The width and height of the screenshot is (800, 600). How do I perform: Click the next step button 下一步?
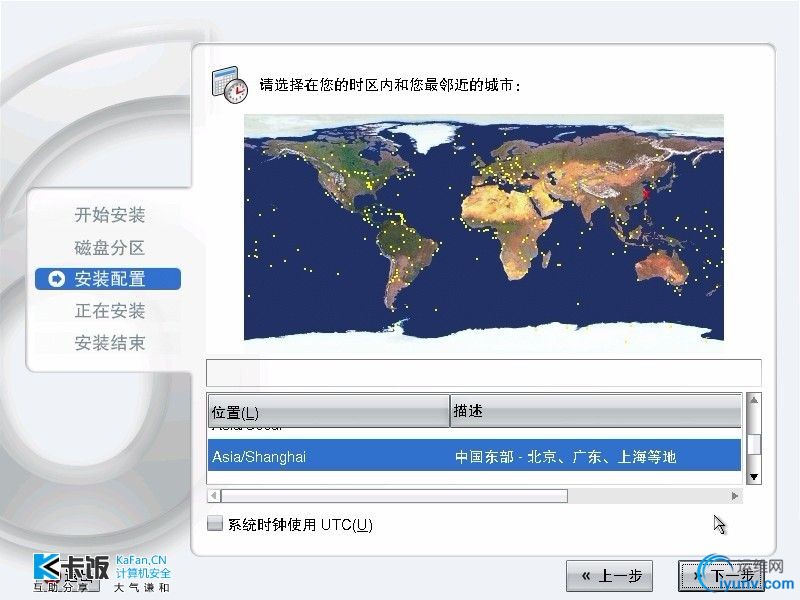click(x=721, y=576)
